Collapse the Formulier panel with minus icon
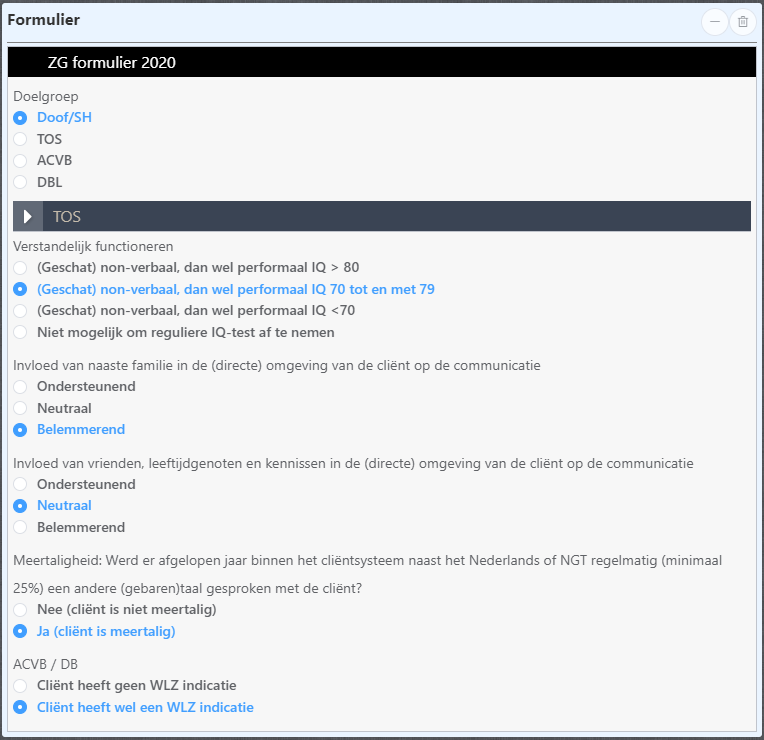 [x=715, y=22]
